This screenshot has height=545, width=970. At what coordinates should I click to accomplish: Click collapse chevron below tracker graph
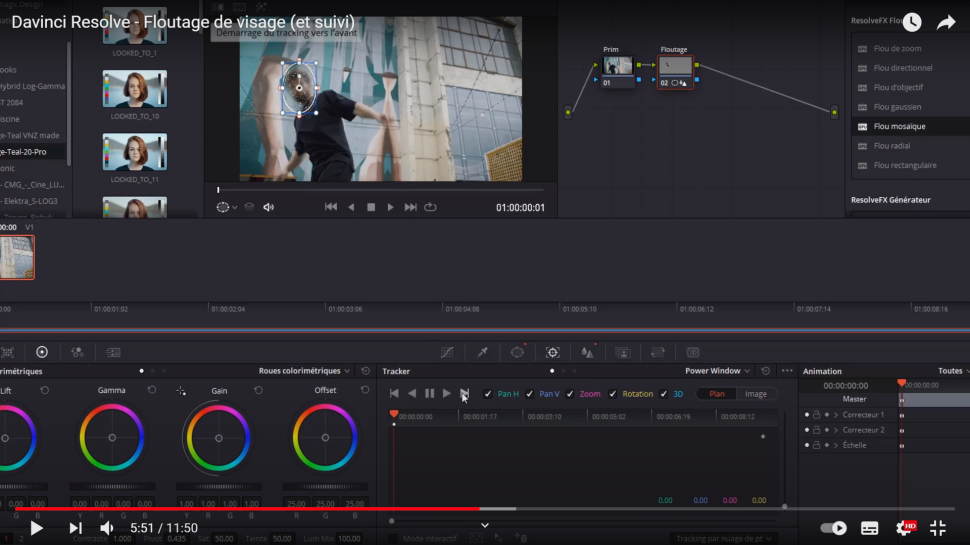pyautogui.click(x=485, y=525)
